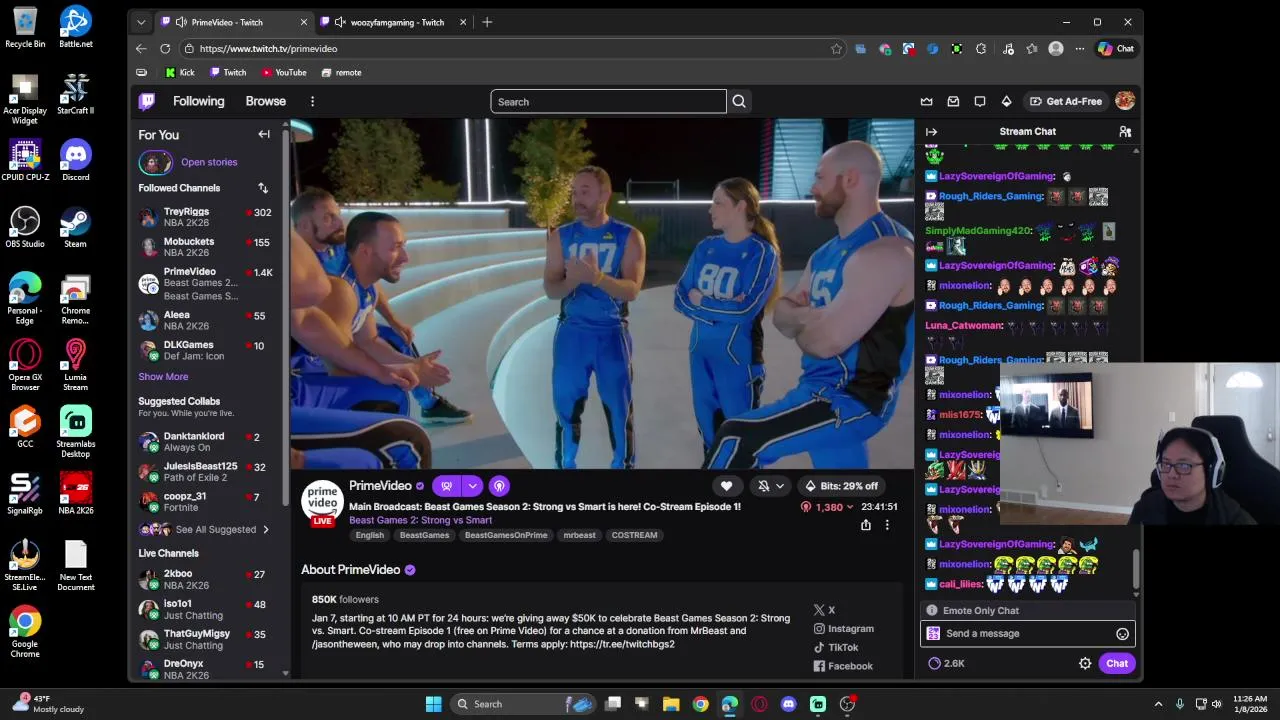Open the Twitch notifications inbox icon

pyautogui.click(x=953, y=101)
